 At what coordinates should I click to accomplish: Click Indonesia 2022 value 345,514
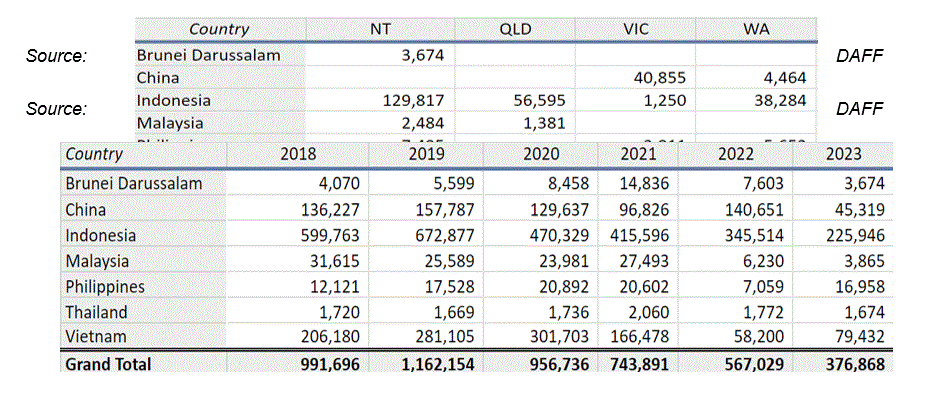coord(755,235)
